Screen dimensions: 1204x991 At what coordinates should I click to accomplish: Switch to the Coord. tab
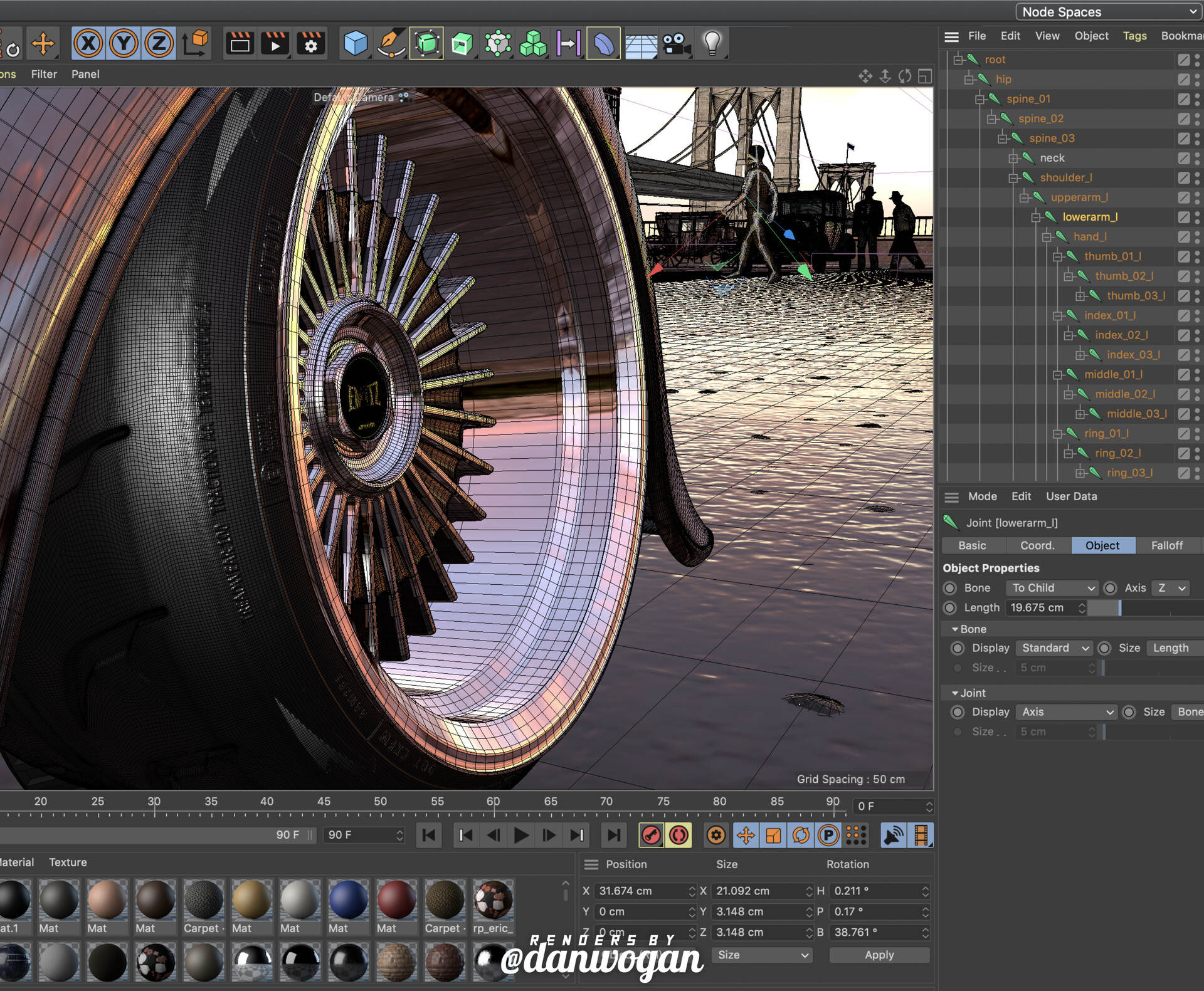[x=1037, y=545]
